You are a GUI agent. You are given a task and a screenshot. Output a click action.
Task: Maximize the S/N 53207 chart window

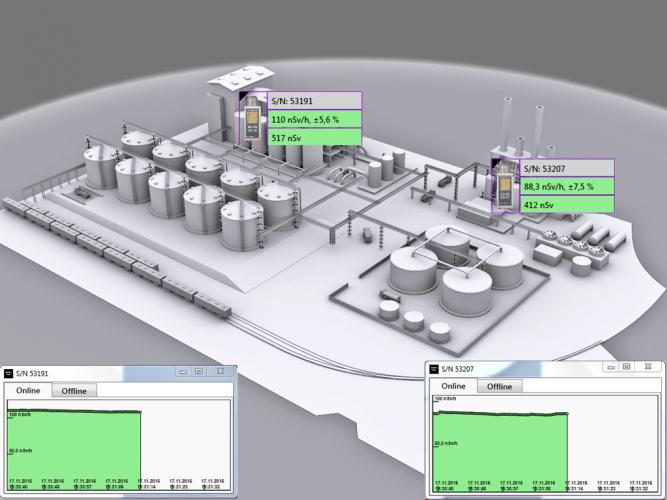[x=626, y=367]
